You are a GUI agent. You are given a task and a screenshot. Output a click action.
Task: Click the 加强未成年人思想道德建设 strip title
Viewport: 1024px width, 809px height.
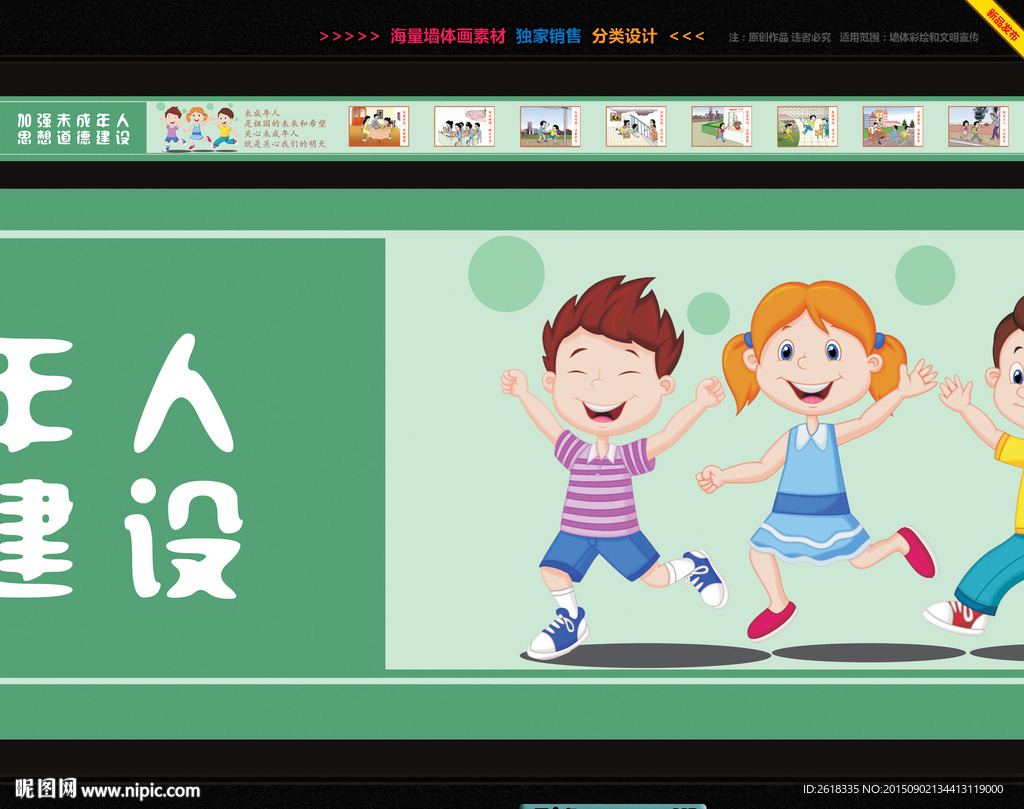[73, 129]
